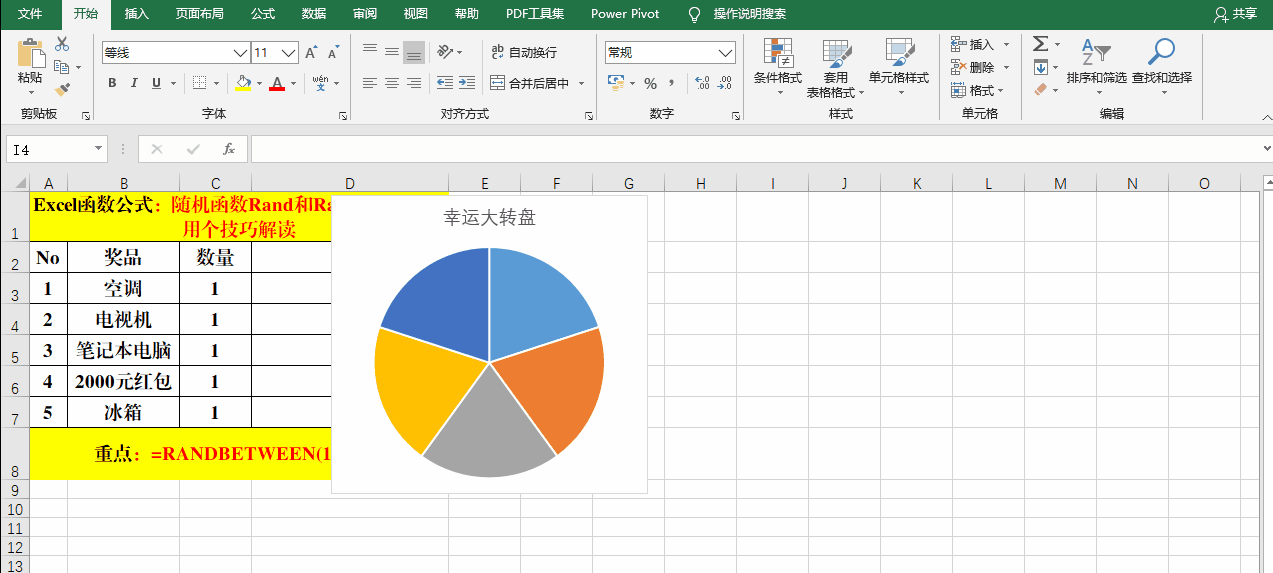This screenshot has height=573, width=1273.
Task: Apply accounting currency number format
Action: pyautogui.click(x=616, y=83)
